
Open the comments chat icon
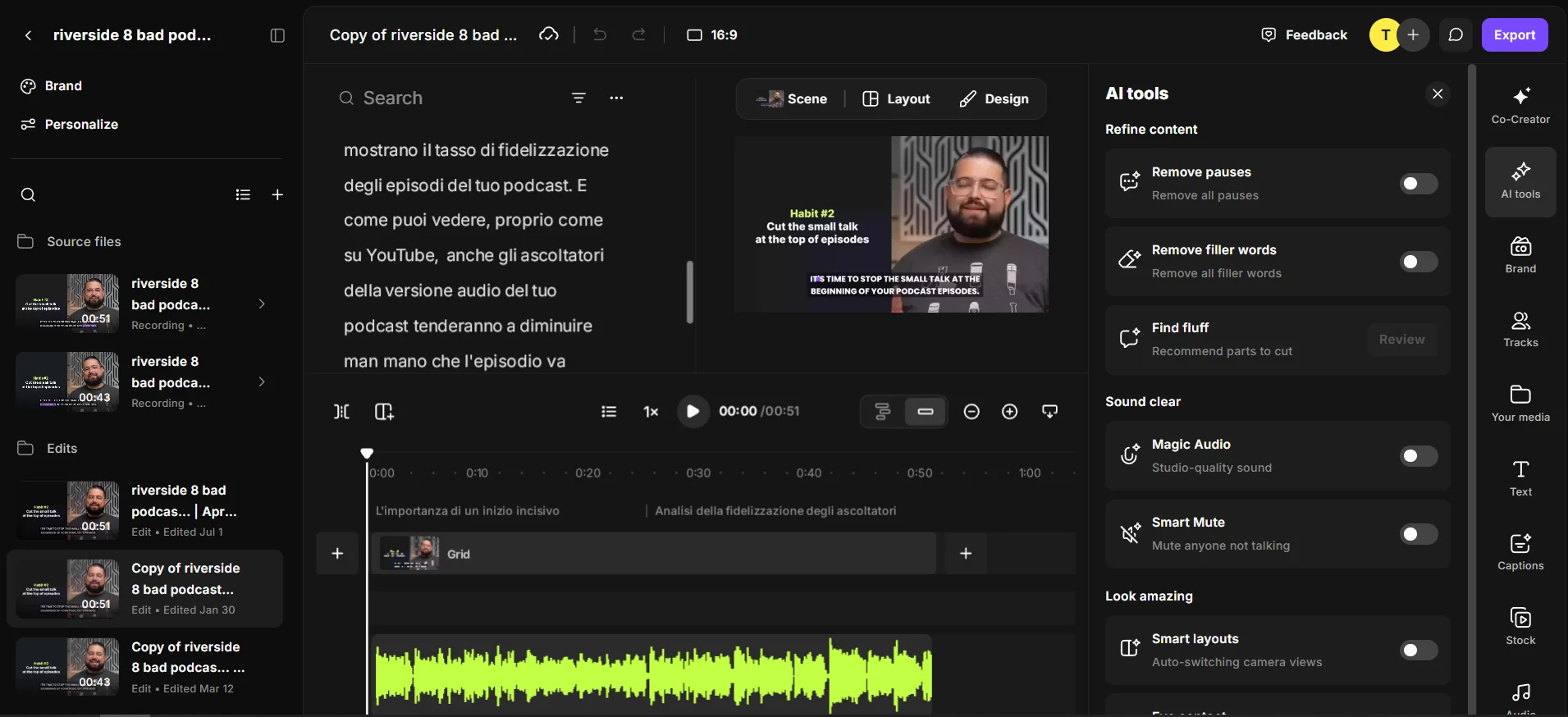(x=1456, y=34)
